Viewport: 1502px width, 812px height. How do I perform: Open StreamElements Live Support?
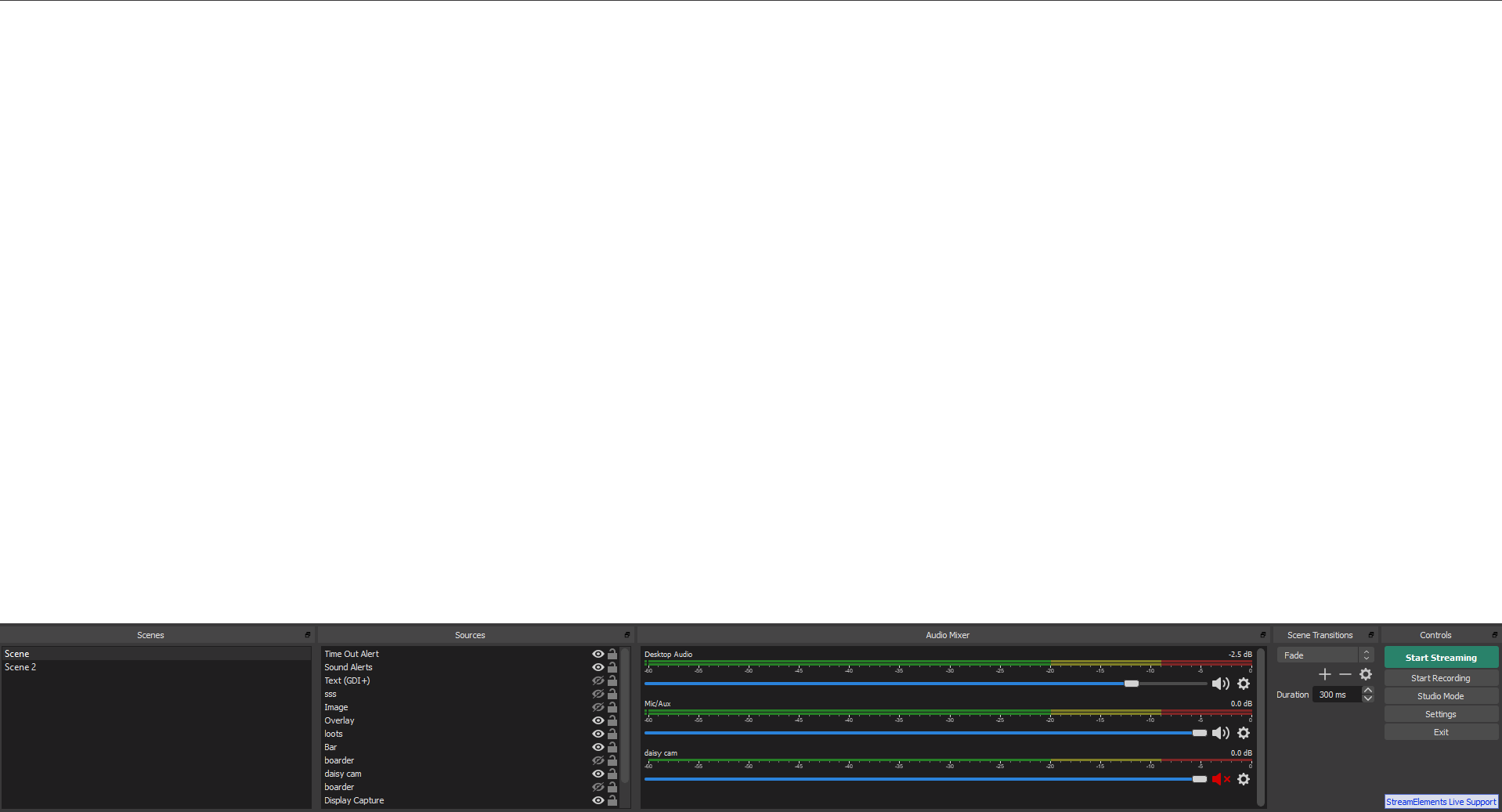click(1441, 802)
